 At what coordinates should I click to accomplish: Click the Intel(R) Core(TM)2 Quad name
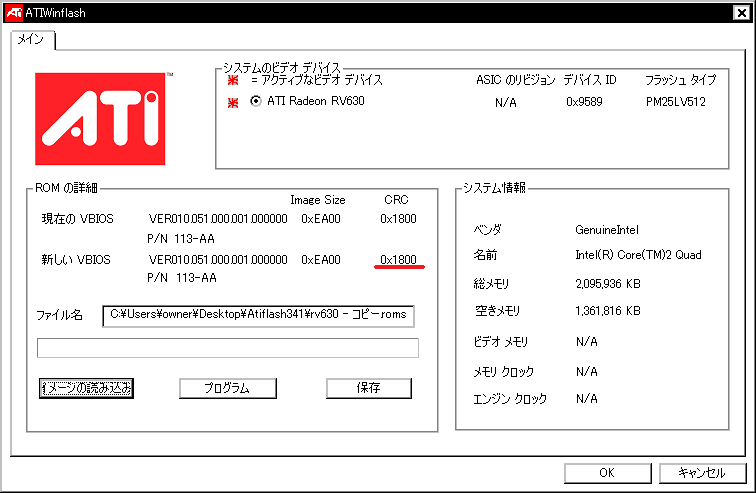638,255
